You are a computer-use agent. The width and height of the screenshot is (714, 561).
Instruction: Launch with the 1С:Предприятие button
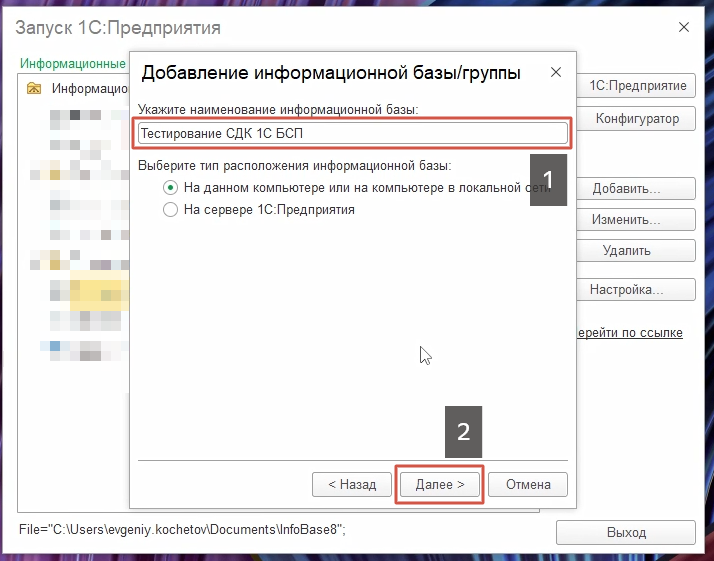[637, 86]
